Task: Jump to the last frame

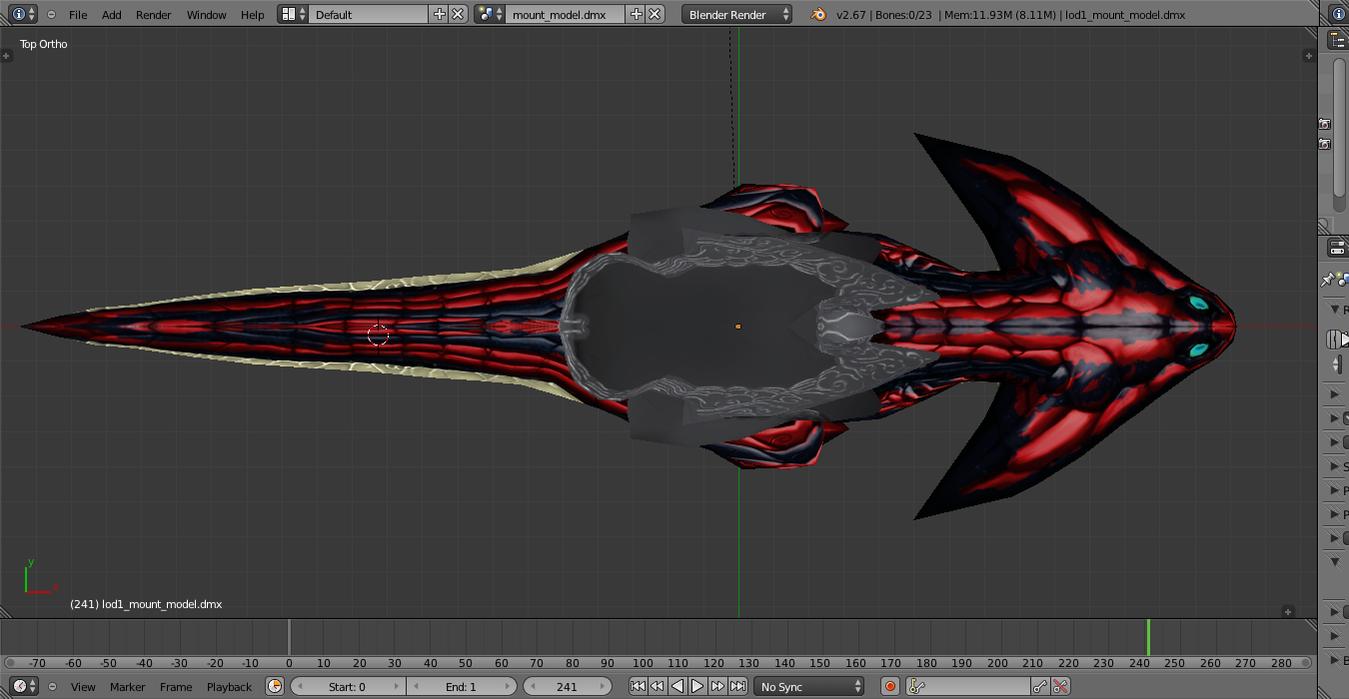Action: [737, 686]
